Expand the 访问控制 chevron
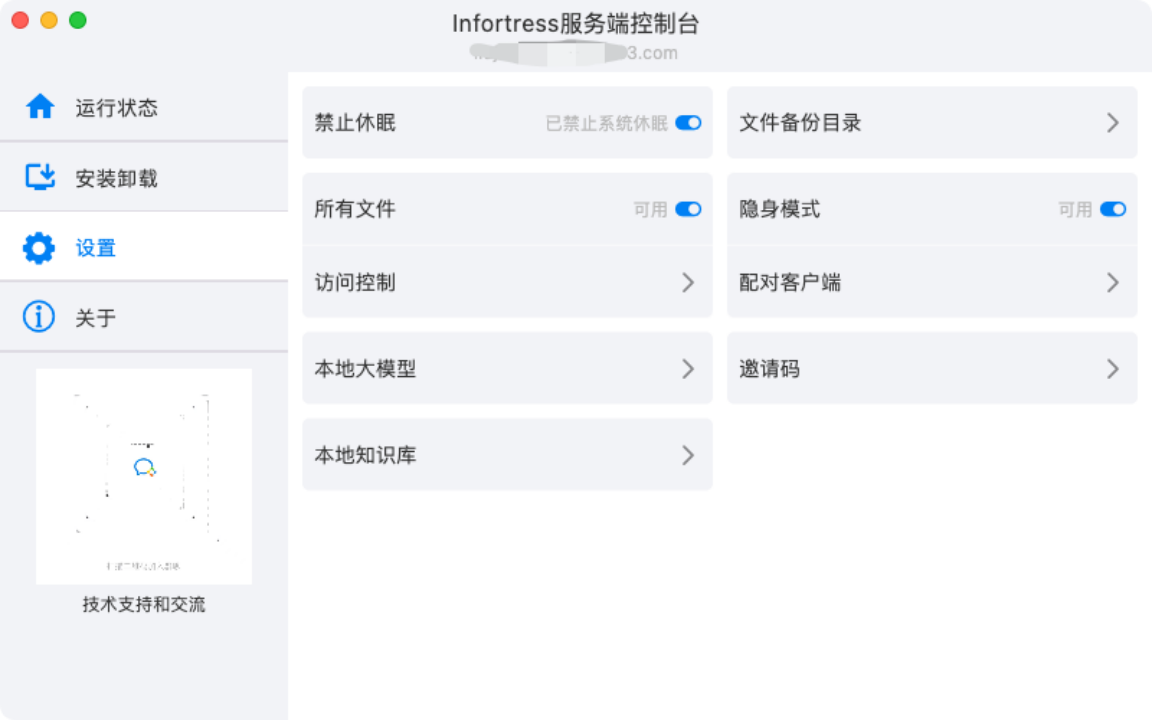The height and width of the screenshot is (720, 1152). tap(688, 282)
